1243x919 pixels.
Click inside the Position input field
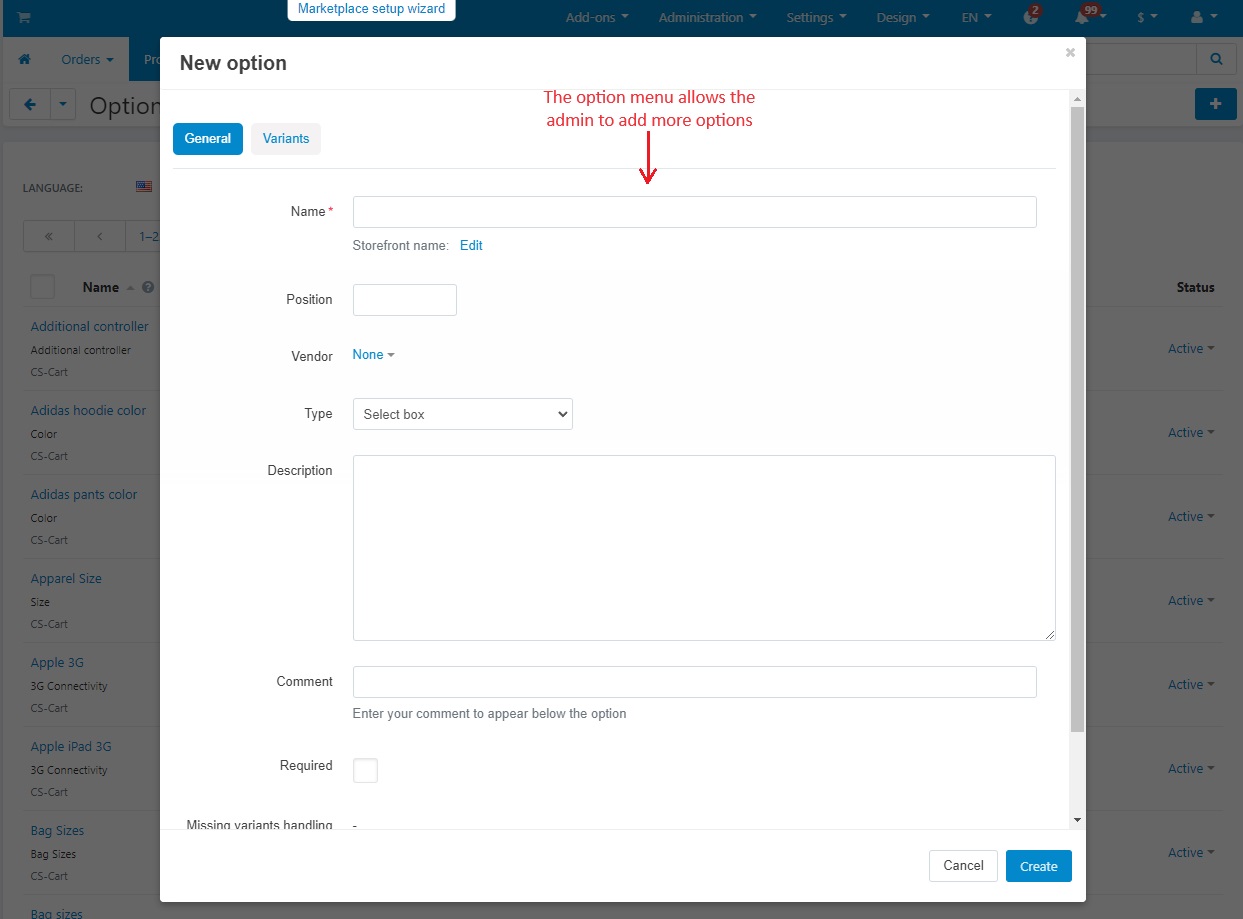405,300
